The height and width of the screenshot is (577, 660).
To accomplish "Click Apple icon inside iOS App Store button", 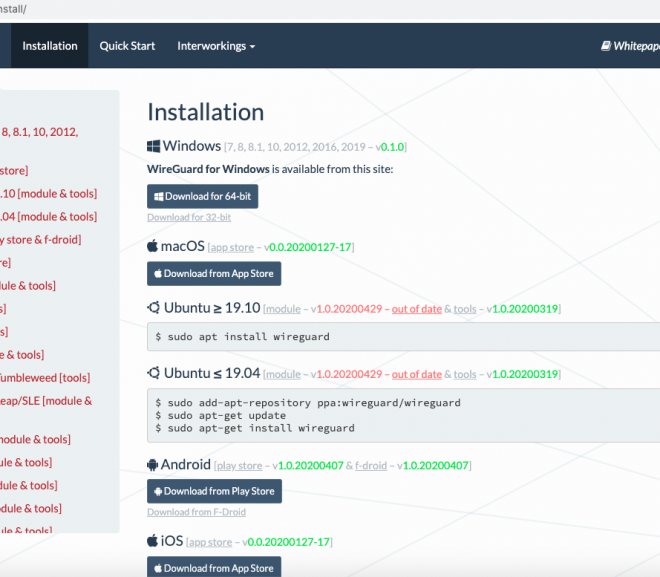I will coord(158,569).
